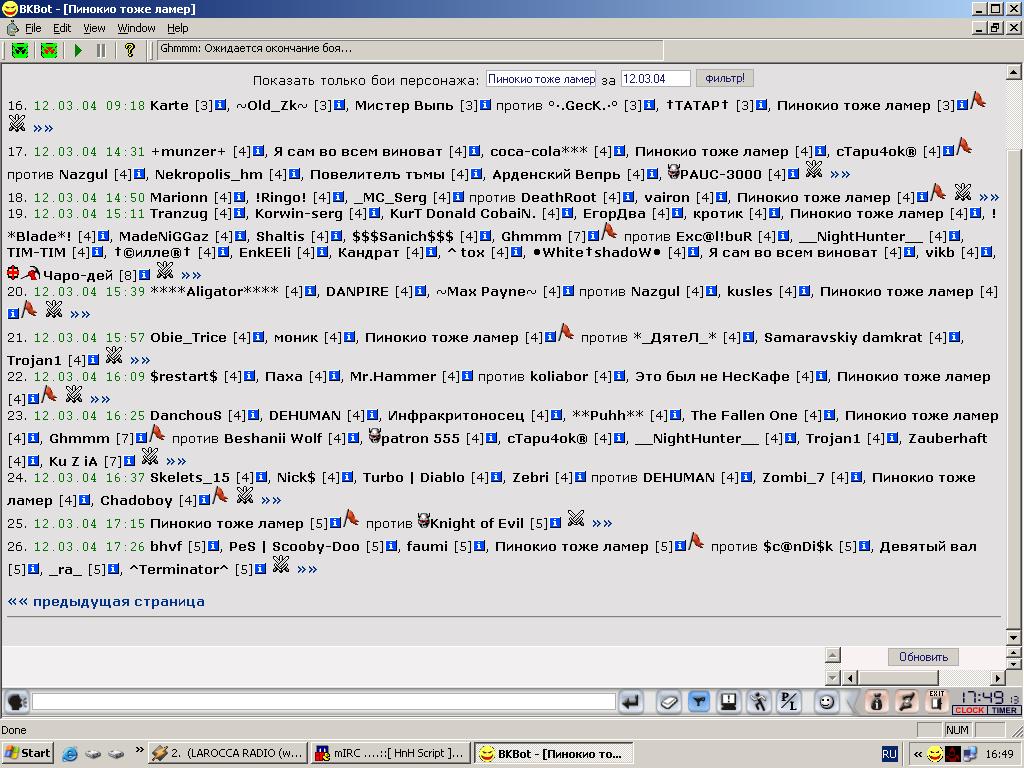Open the Windows Start menu
1024x768 pixels.
[27, 753]
